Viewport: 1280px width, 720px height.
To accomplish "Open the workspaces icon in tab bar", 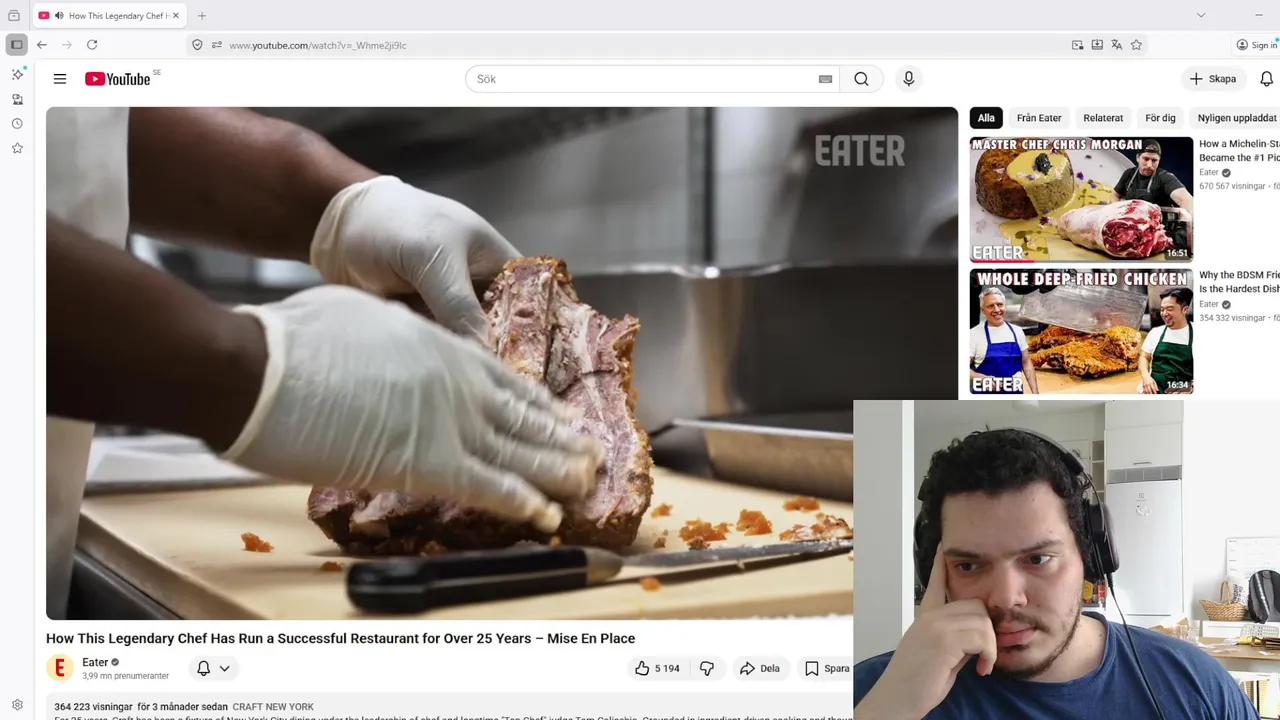I will click(x=14, y=16).
